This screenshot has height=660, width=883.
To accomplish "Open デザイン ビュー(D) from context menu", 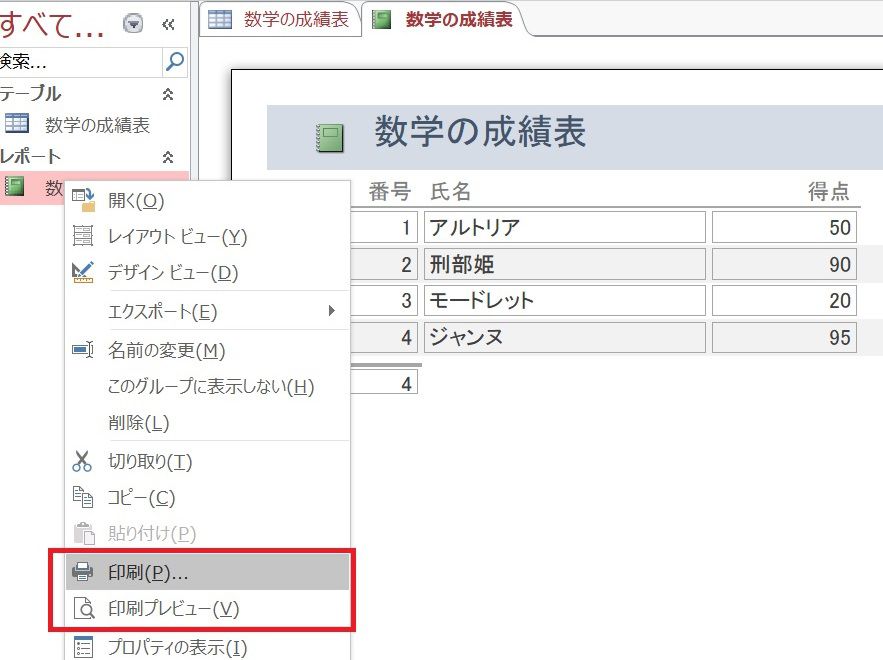I will click(172, 273).
